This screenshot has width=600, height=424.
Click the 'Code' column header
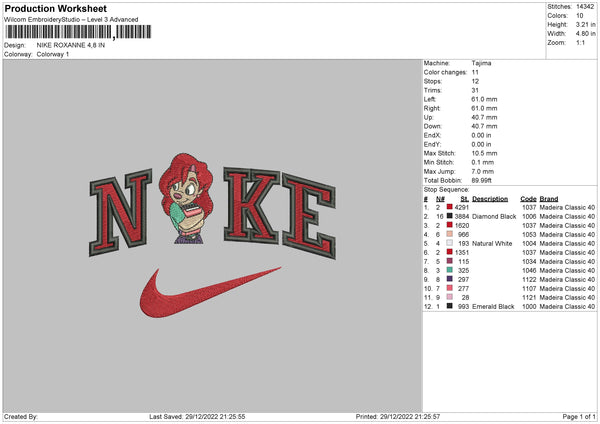coord(528,199)
